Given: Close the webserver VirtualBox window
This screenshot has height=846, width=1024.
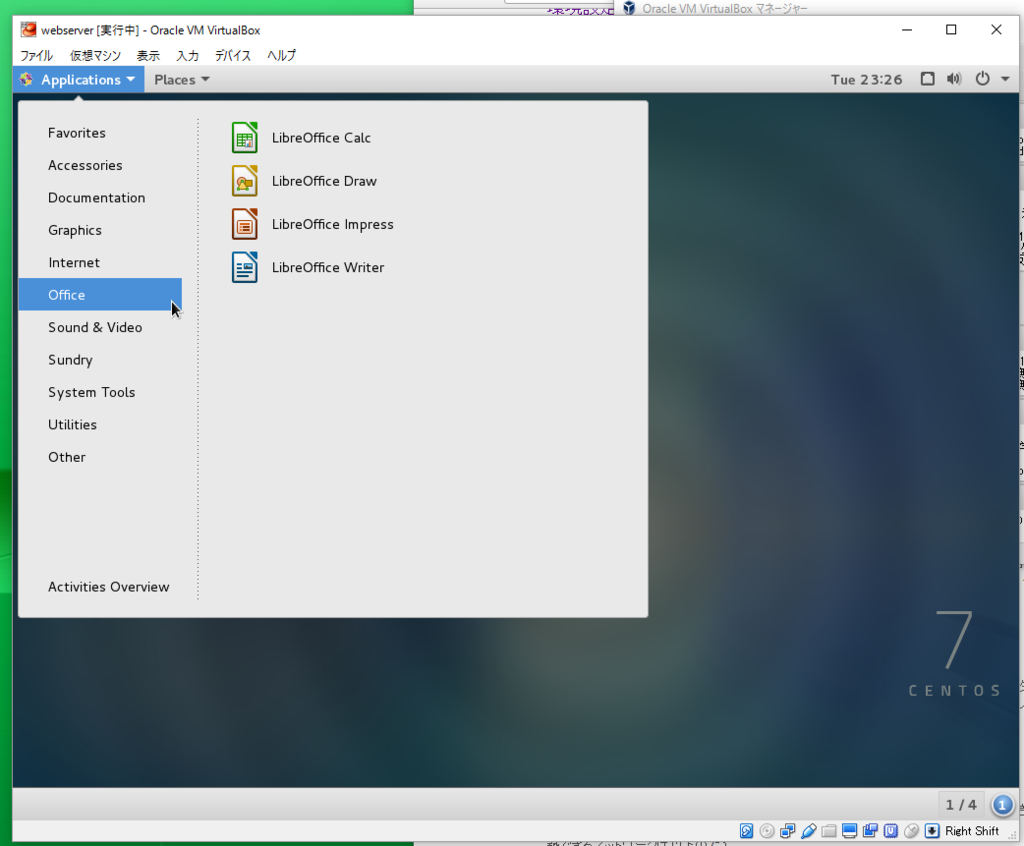Looking at the screenshot, I should [x=996, y=30].
